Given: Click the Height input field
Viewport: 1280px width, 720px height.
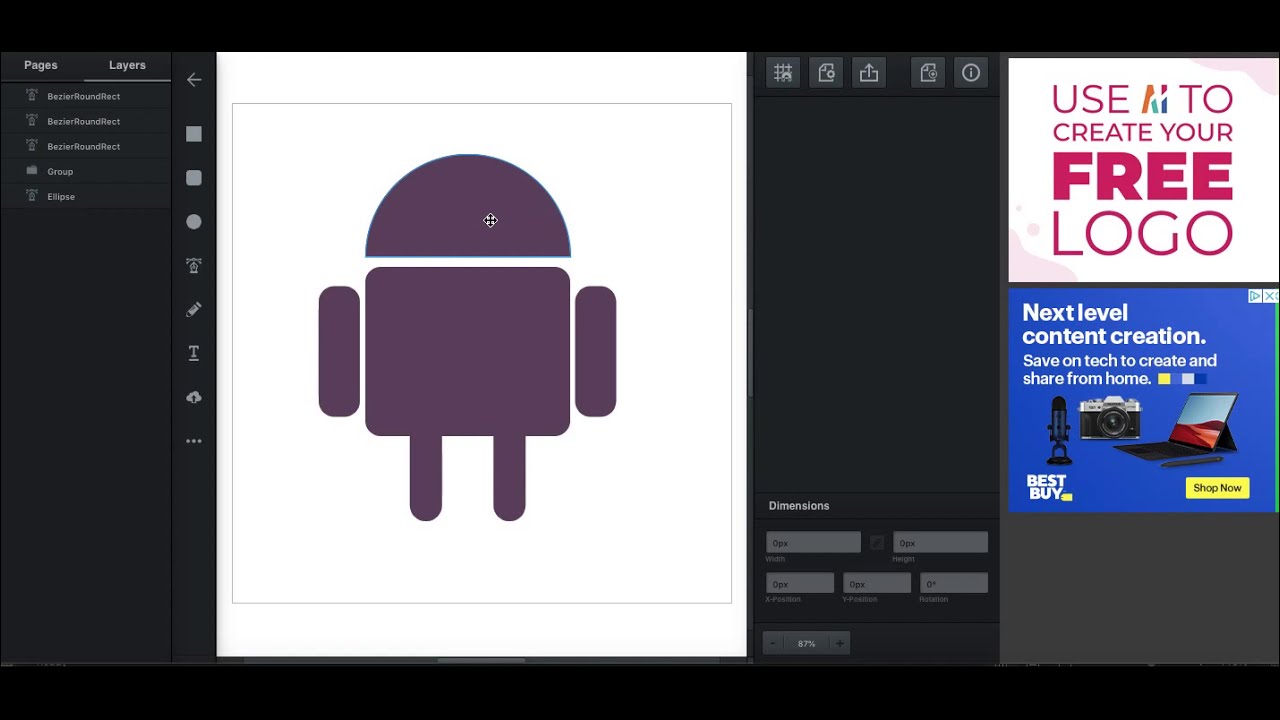Looking at the screenshot, I should (940, 543).
